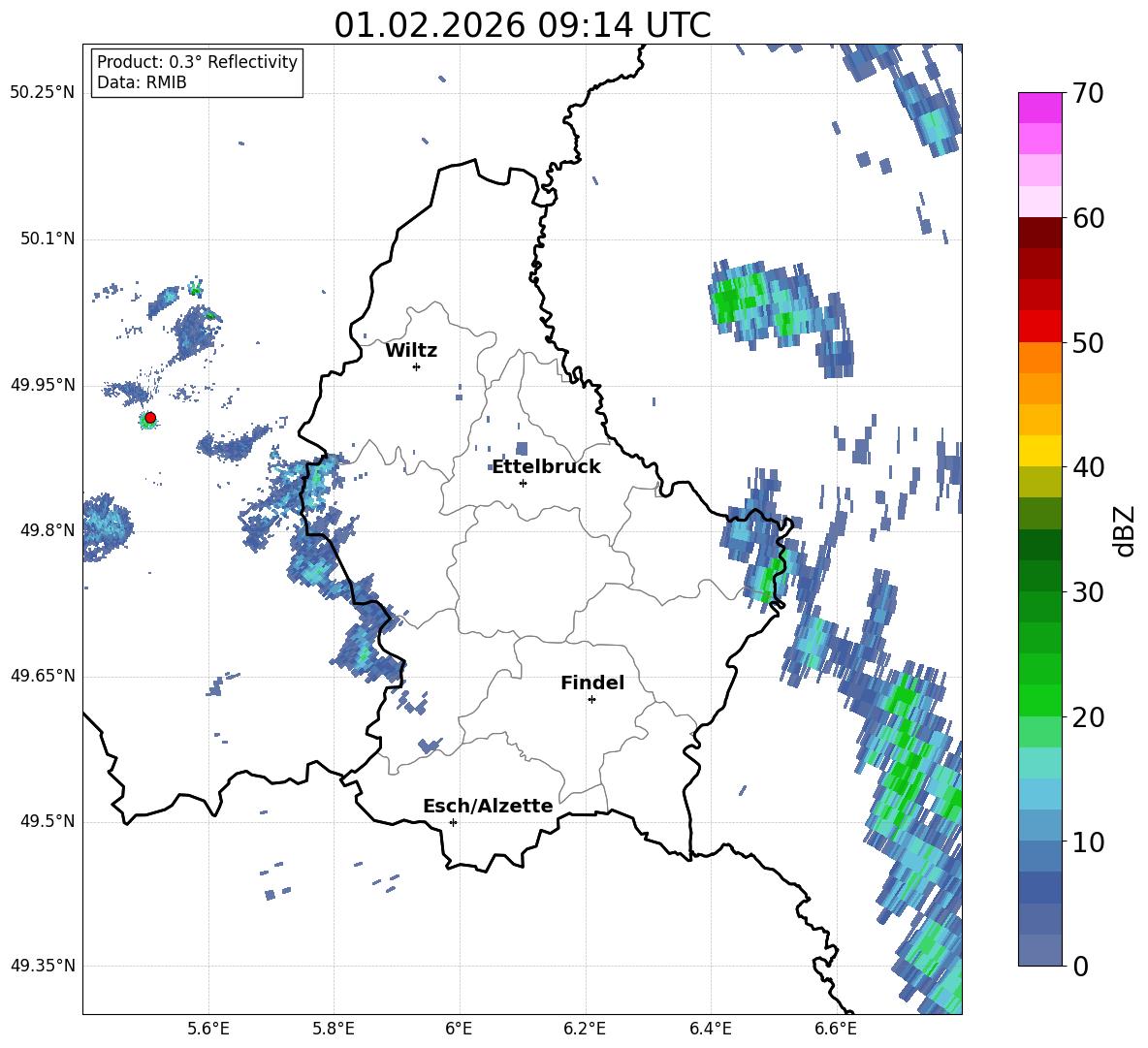Click the 49.35°N latitude tick label
Viewport: 1148px width, 1048px height.
click(x=43, y=966)
